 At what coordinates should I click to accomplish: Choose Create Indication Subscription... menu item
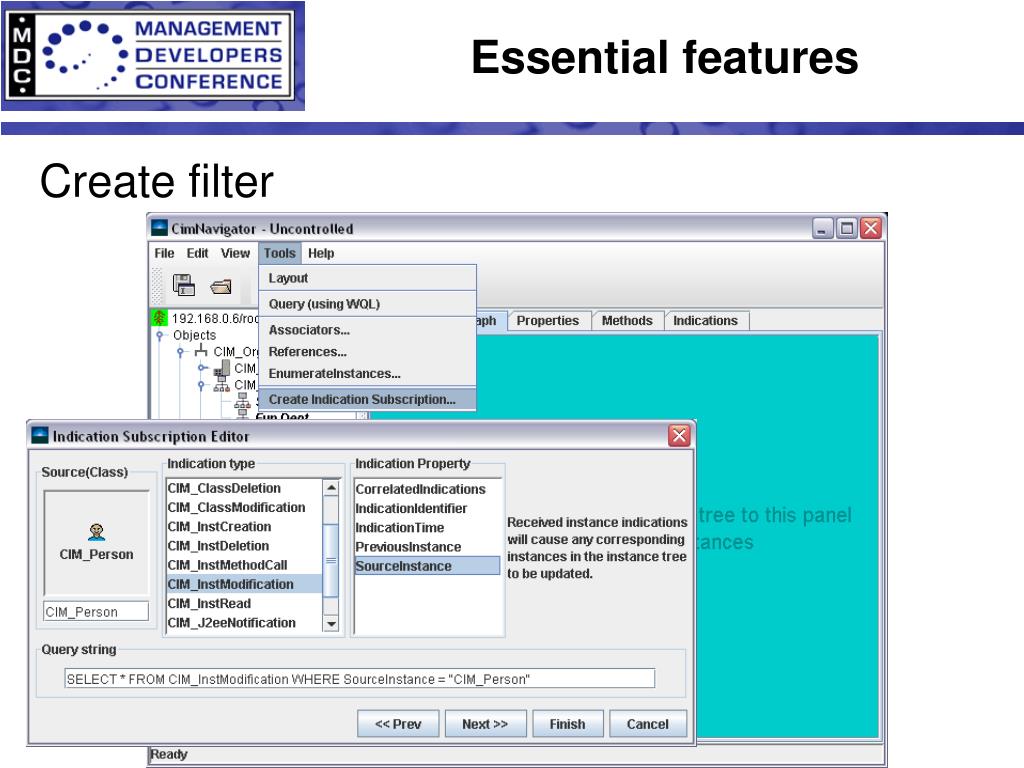coord(368,399)
